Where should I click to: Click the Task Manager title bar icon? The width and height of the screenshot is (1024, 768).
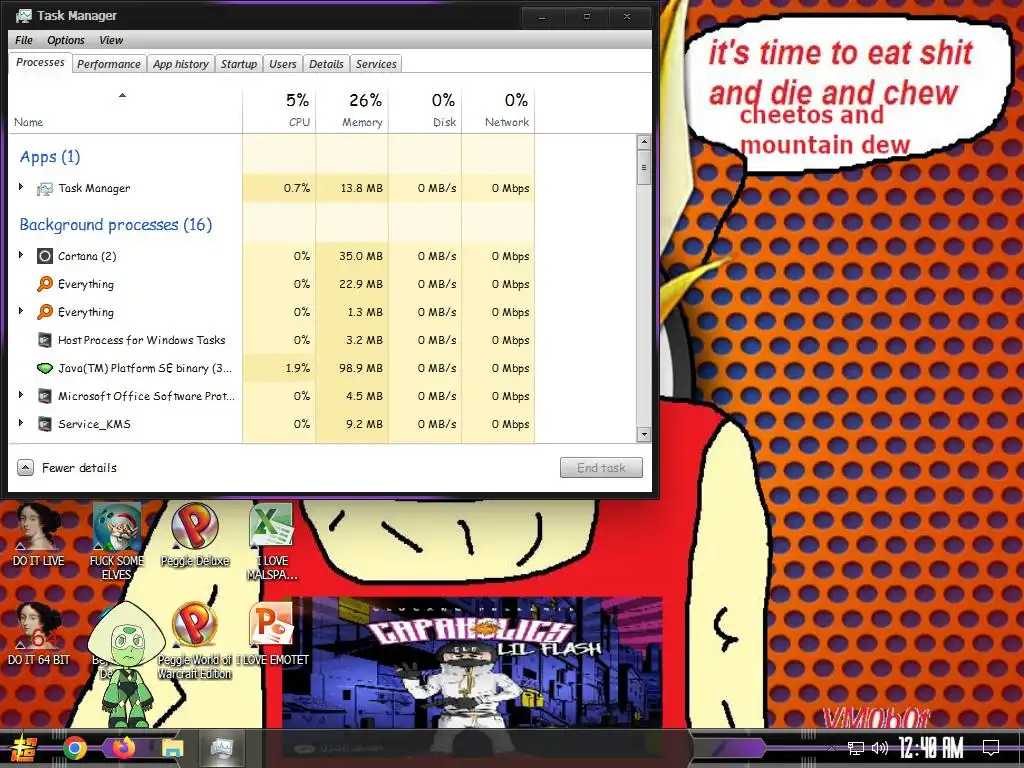[24, 15]
